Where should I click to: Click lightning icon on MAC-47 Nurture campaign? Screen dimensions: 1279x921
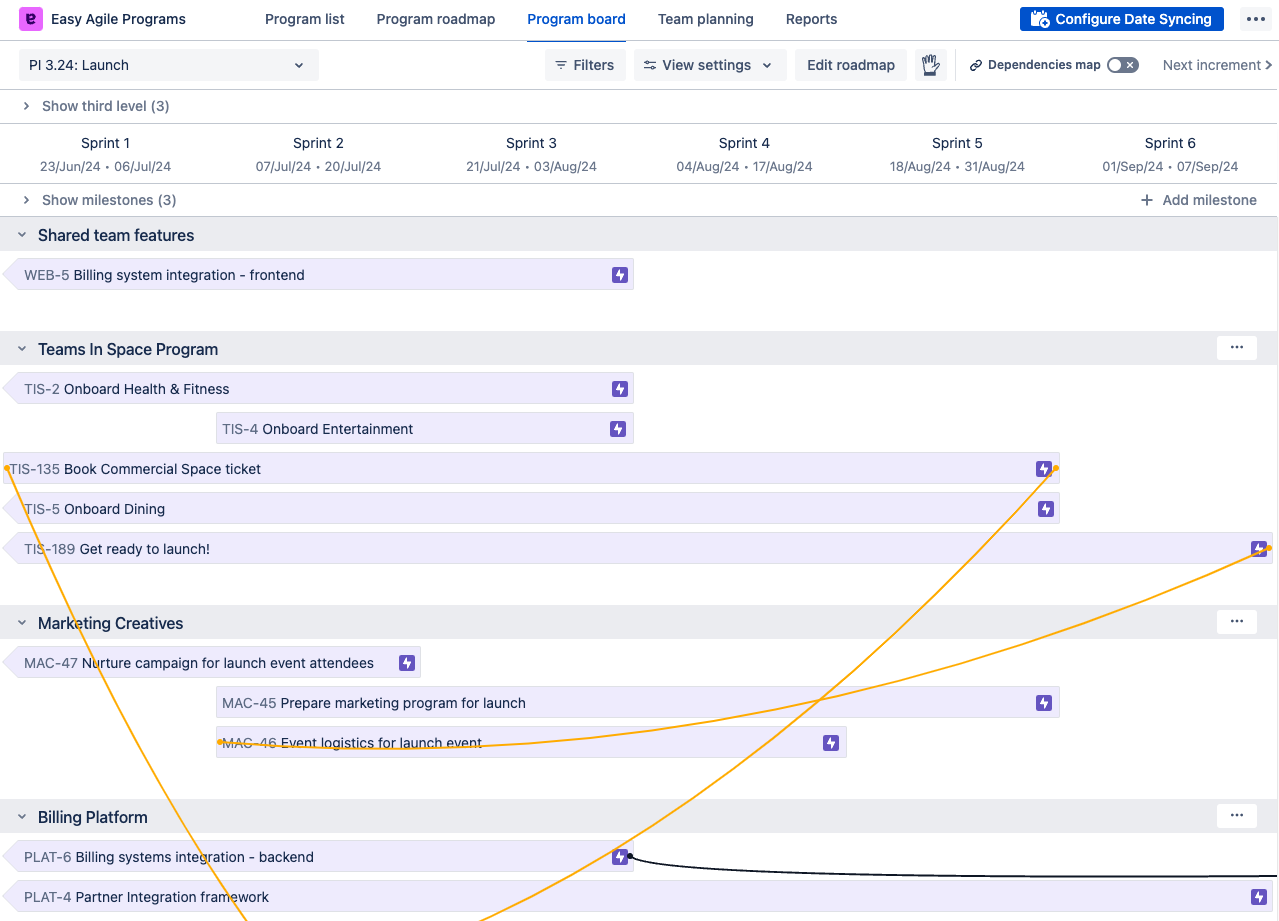coord(407,663)
